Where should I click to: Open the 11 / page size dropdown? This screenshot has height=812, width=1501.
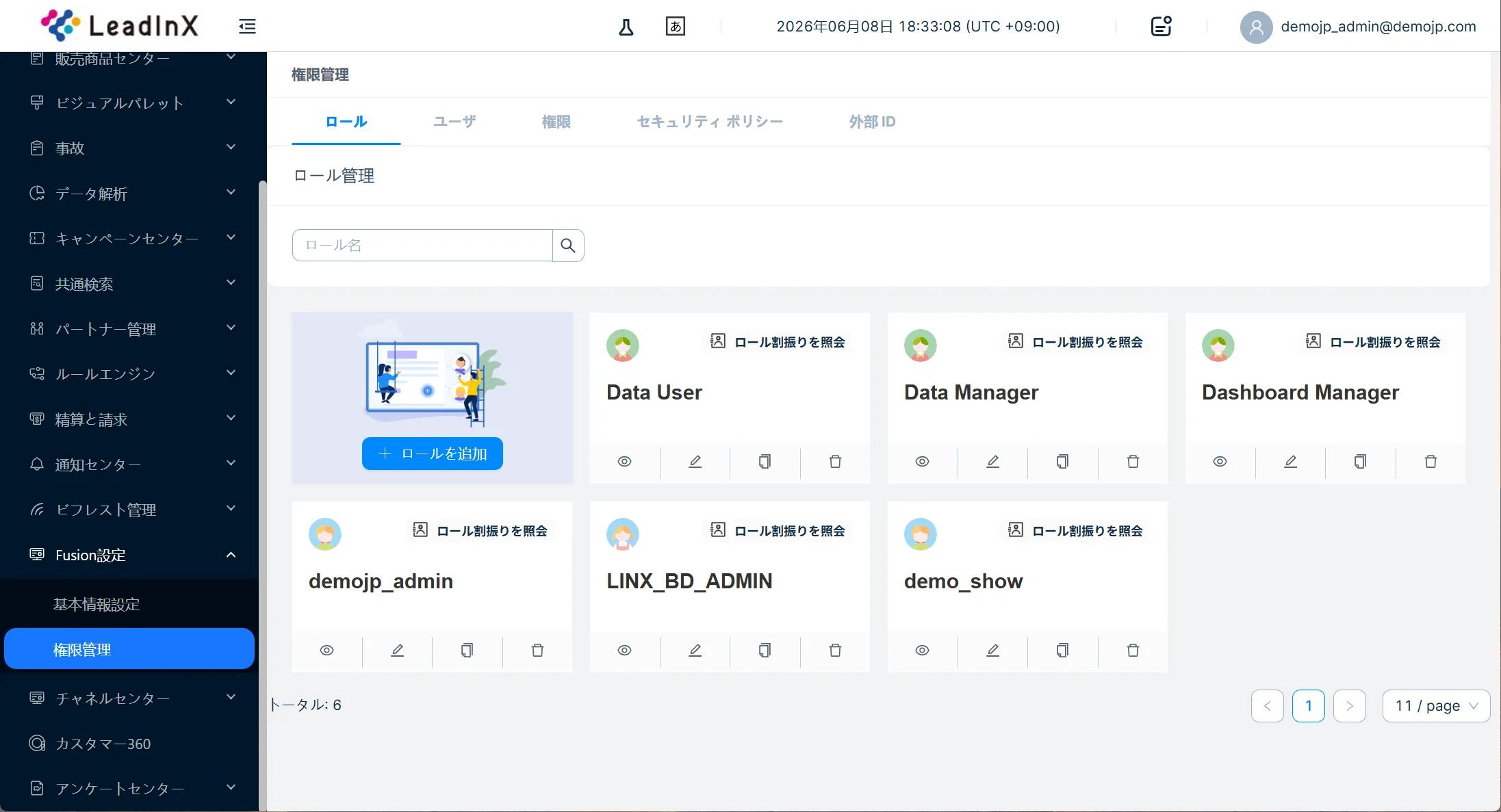[x=1436, y=706]
